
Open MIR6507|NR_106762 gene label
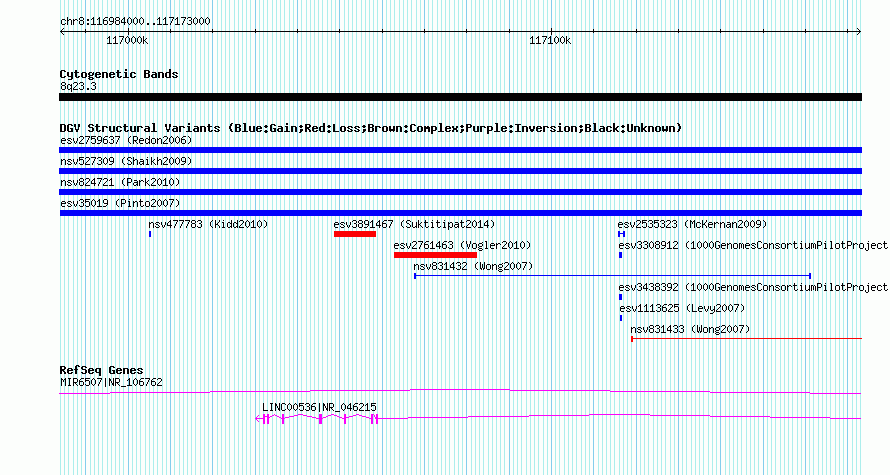111,382
